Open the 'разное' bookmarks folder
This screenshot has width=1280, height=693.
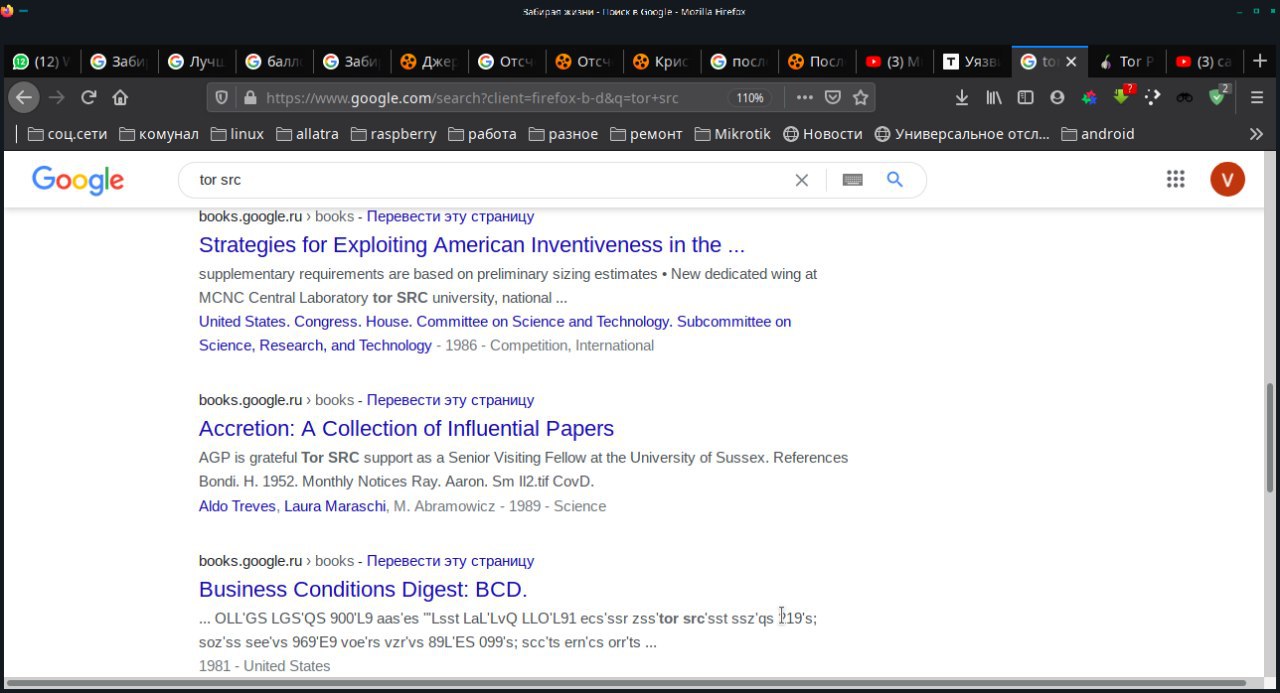tap(563, 133)
